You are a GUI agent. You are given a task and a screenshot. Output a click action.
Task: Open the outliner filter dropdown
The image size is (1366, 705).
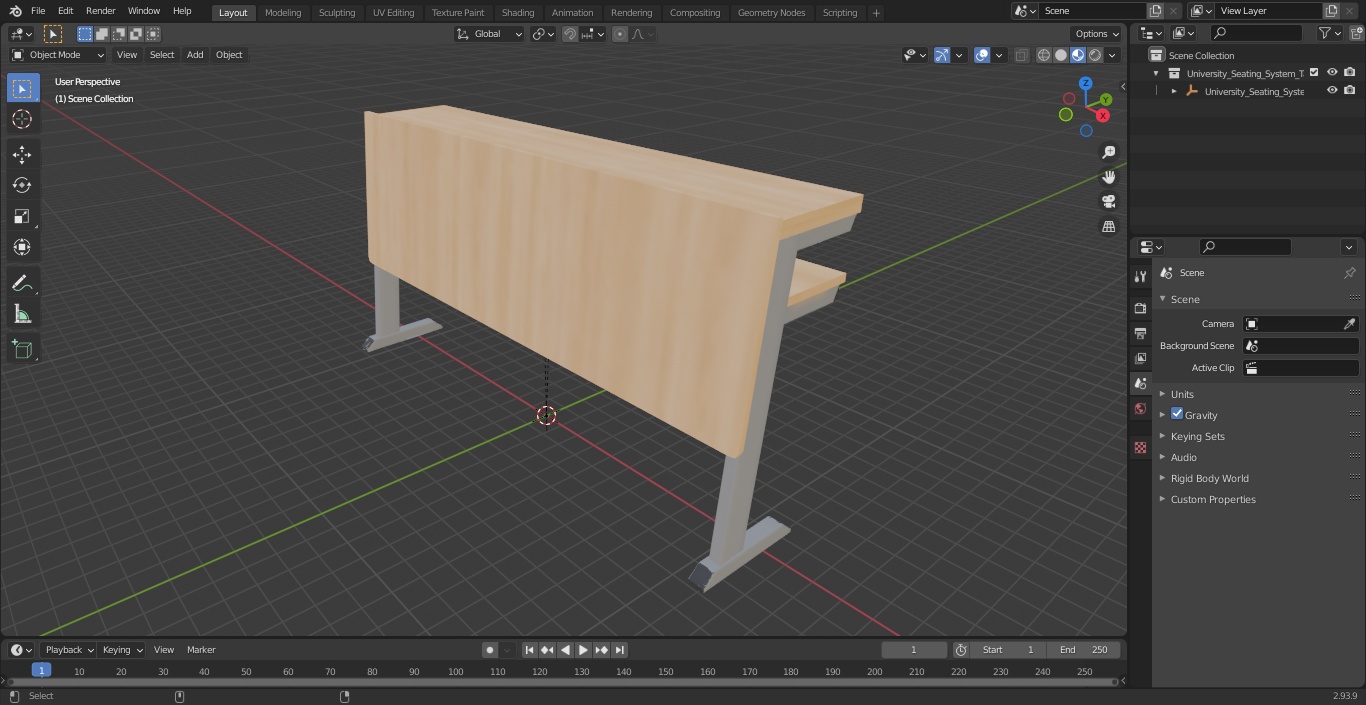click(x=1329, y=33)
